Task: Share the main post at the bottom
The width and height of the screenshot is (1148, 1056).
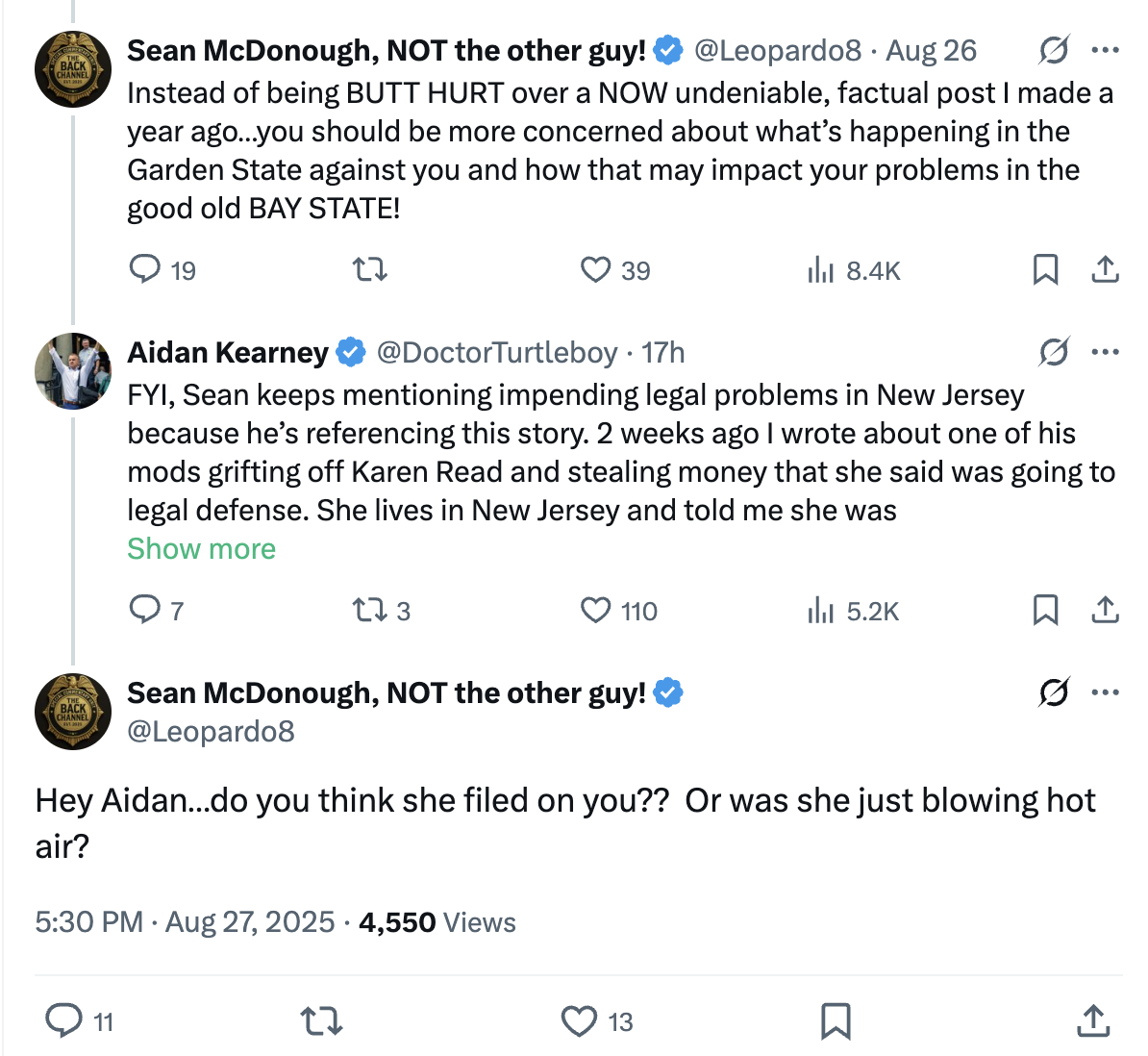Action: [1093, 1020]
